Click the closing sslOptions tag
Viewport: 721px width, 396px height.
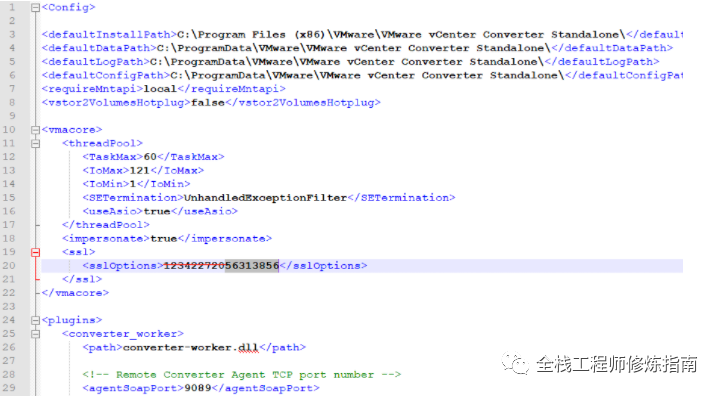click(323, 265)
